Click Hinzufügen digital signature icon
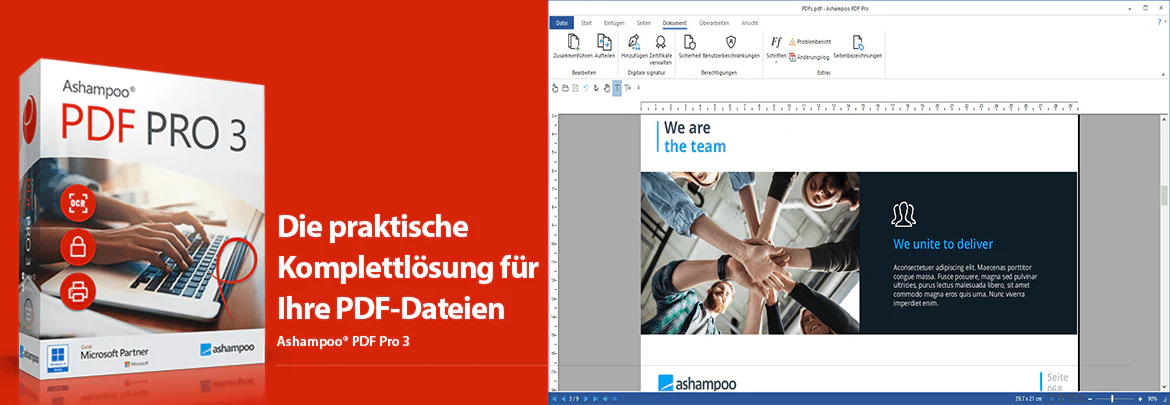Viewport: 1170px width, 405px height. [x=634, y=42]
